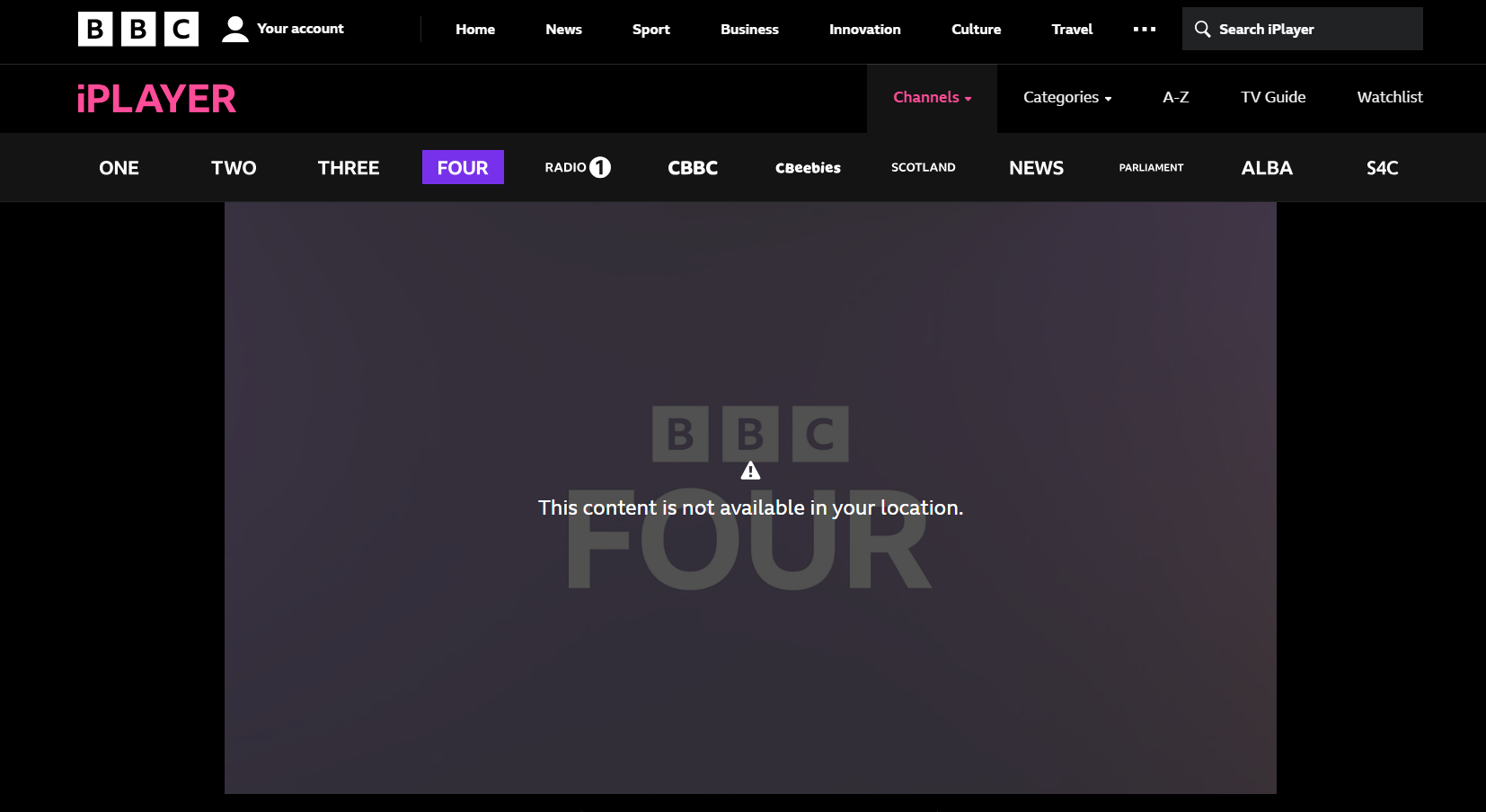1486x812 pixels.
Task: Expand the Channels dropdown
Action: (x=932, y=97)
